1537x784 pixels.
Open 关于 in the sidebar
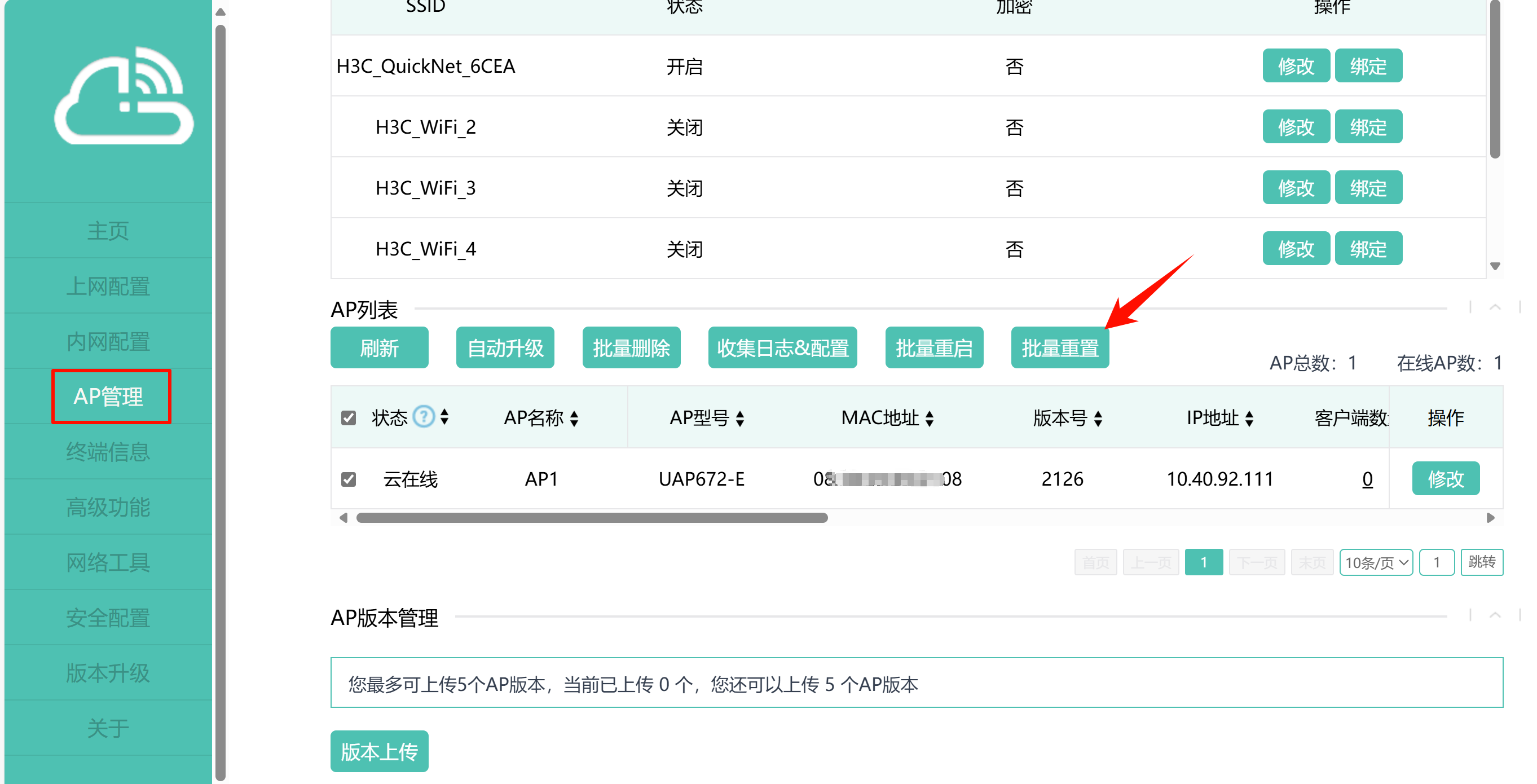pos(108,728)
